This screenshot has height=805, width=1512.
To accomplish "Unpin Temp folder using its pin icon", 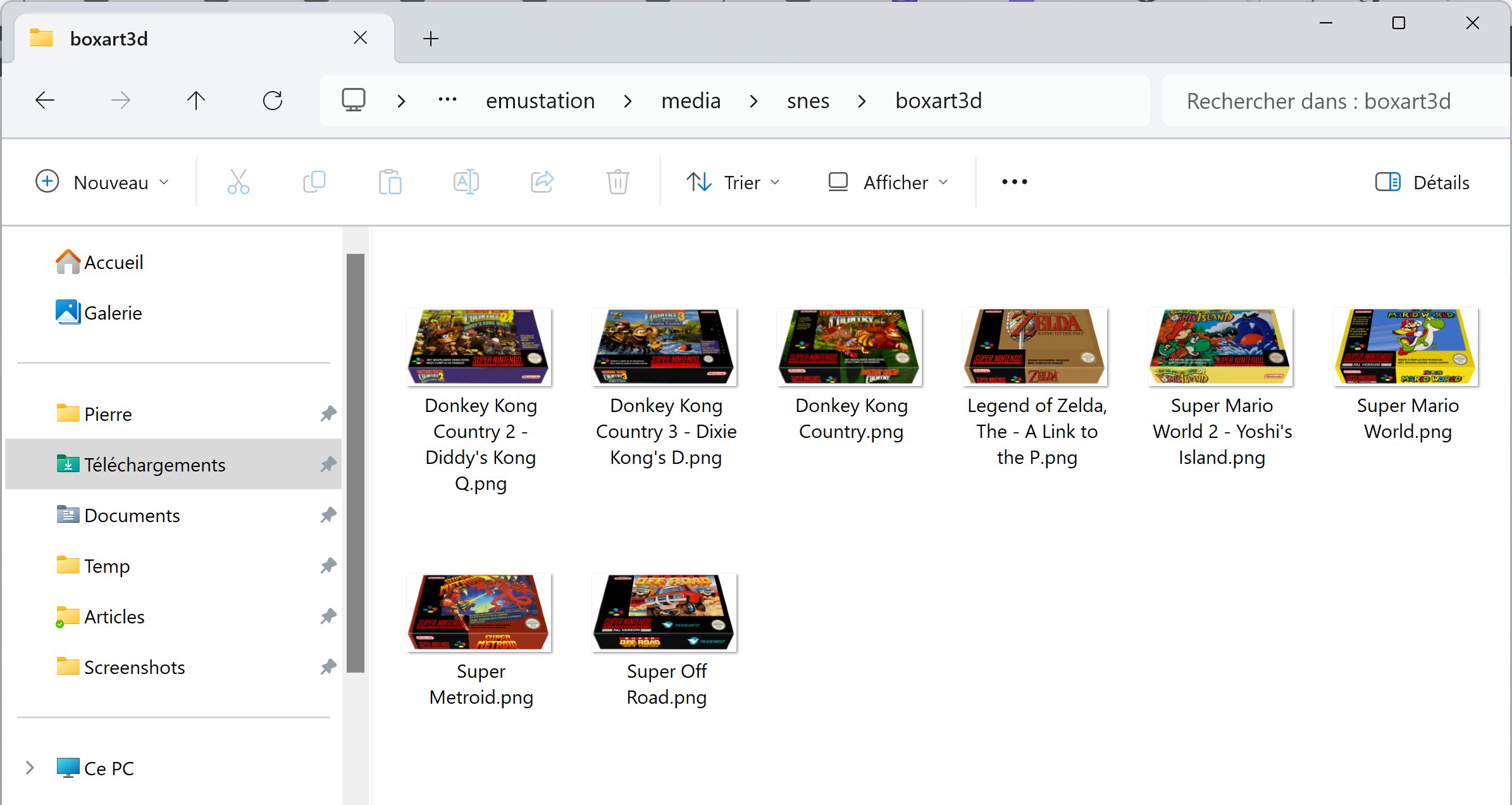I will pyautogui.click(x=328, y=566).
